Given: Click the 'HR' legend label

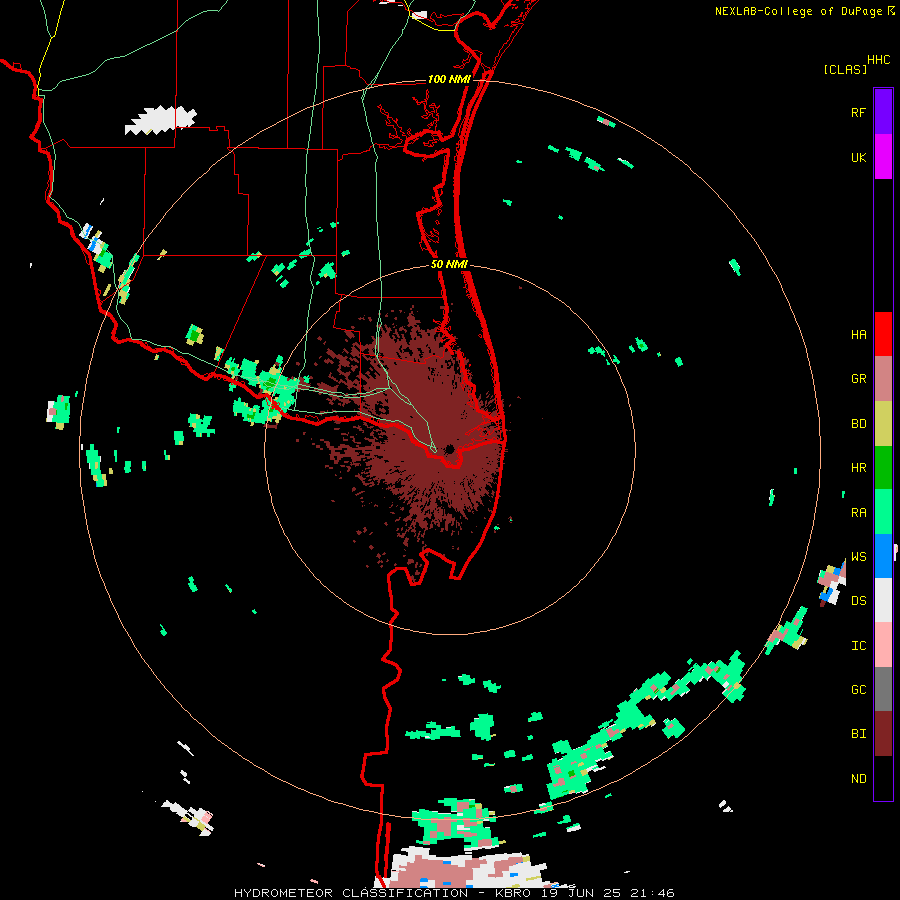Looking at the screenshot, I should [858, 468].
